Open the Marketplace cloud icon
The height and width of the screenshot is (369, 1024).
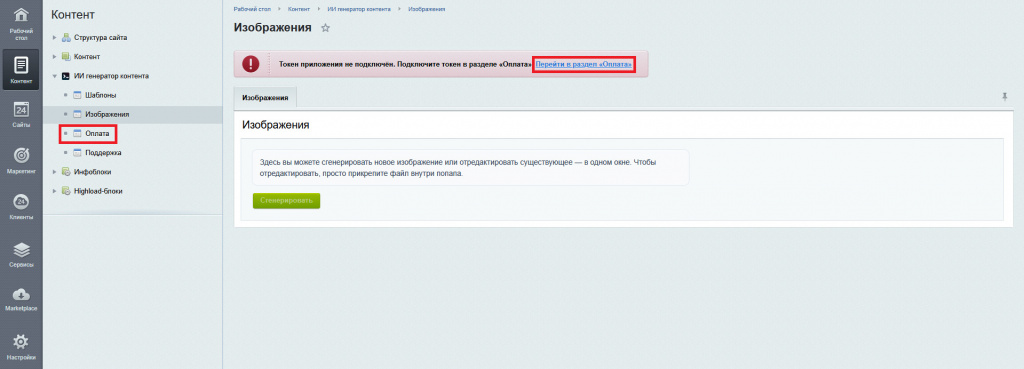point(21,294)
